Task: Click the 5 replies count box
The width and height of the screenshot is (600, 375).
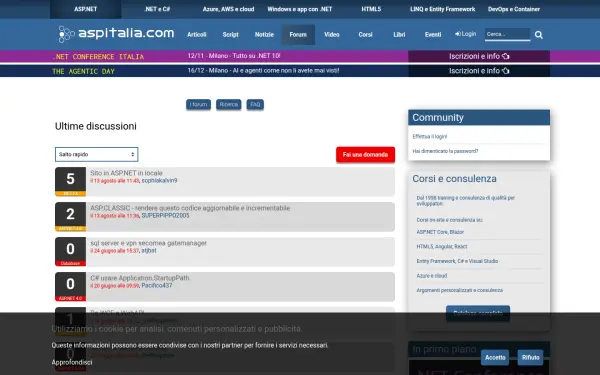Action: (x=70, y=179)
